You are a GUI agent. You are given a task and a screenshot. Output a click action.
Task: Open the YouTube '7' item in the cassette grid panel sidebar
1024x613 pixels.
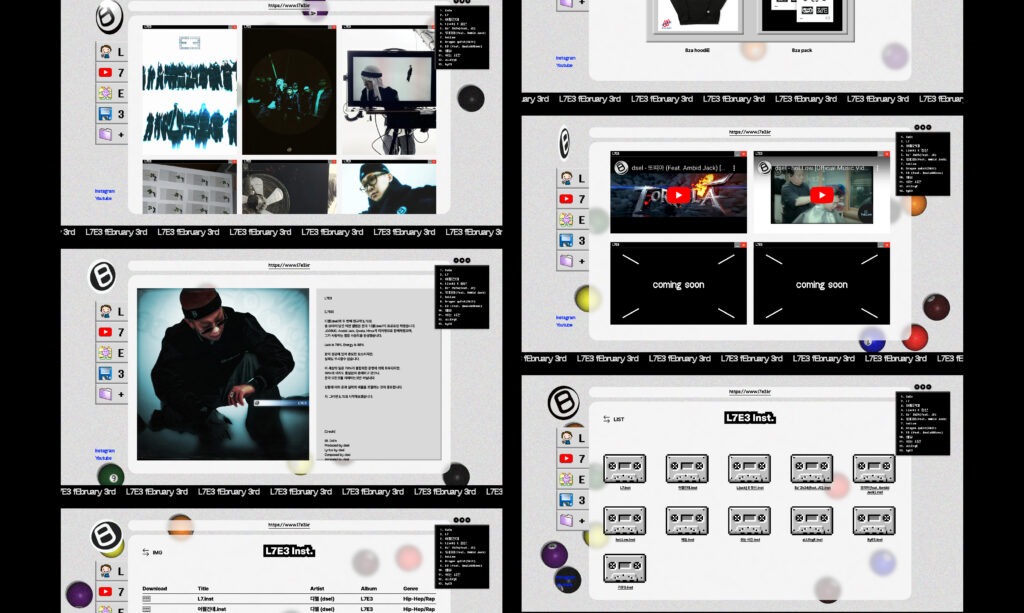click(x=573, y=459)
